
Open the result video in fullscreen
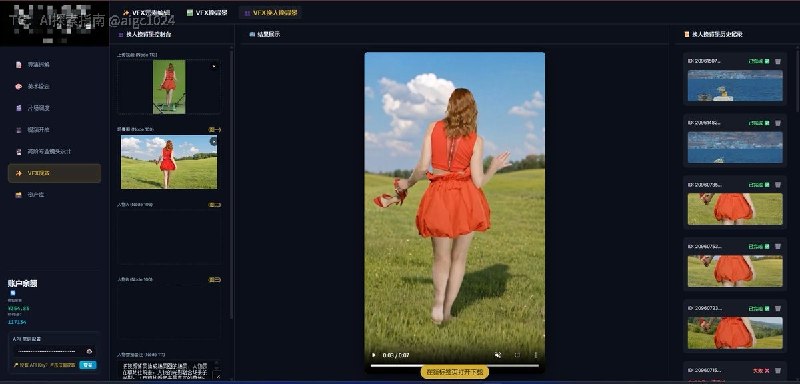(517, 355)
